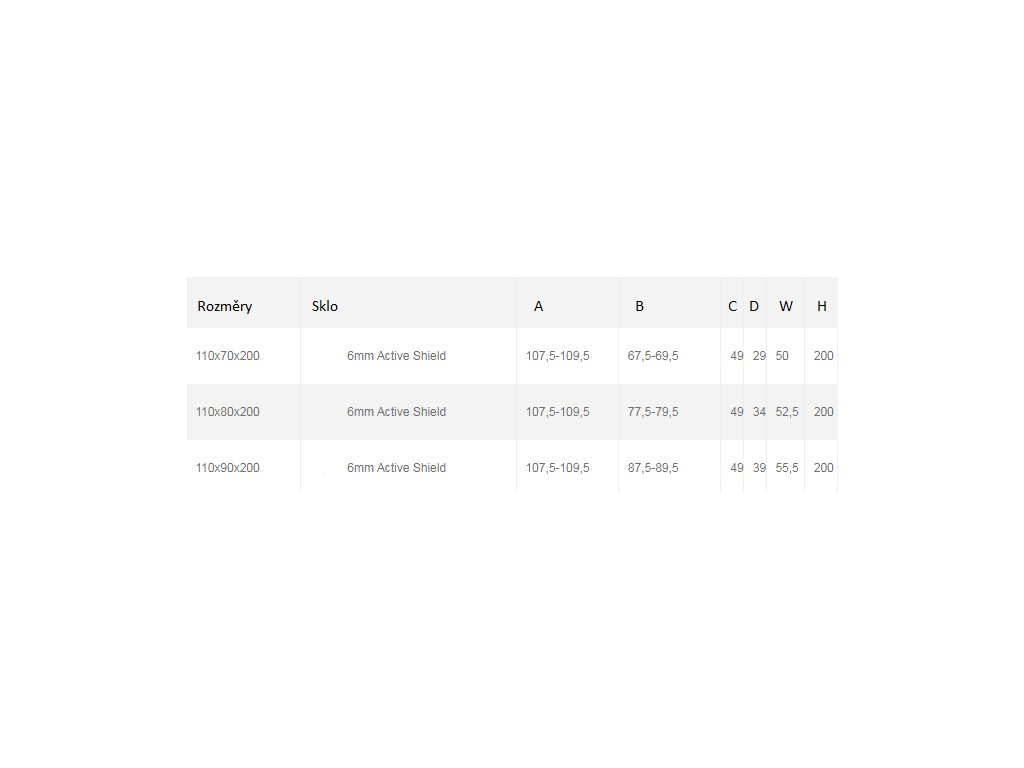Click the 107,5-109,5 value in first row

[558, 356]
